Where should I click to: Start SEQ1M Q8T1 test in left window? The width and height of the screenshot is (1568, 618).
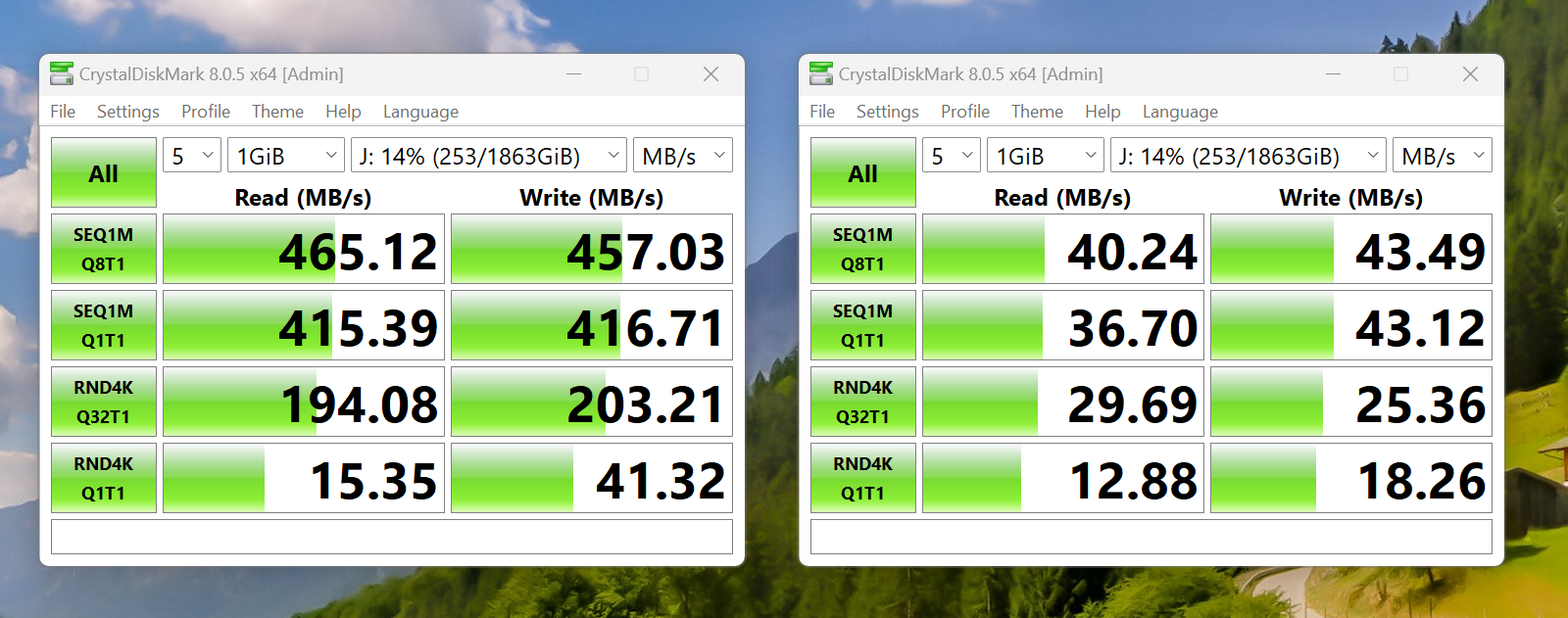pyautogui.click(x=104, y=249)
